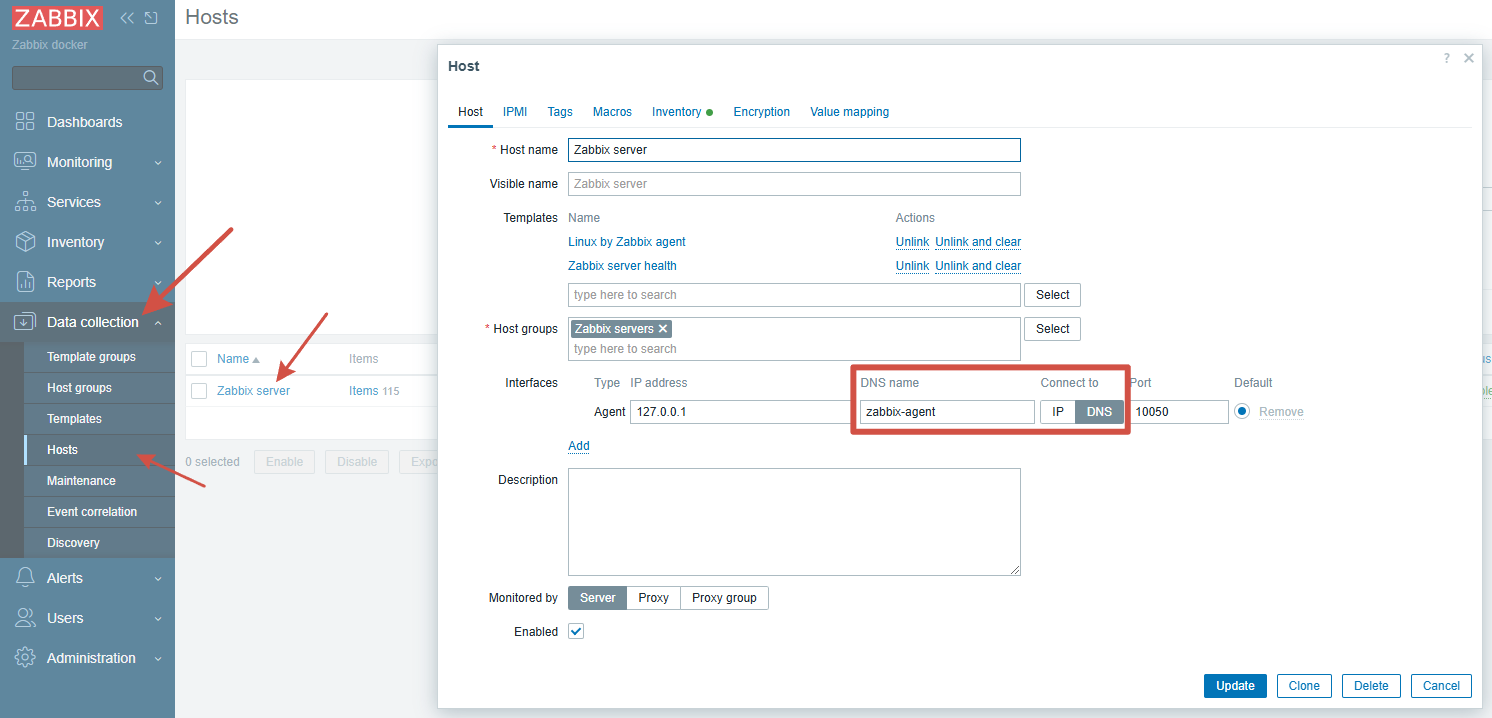Switch Connect to option to IP

[1058, 412]
